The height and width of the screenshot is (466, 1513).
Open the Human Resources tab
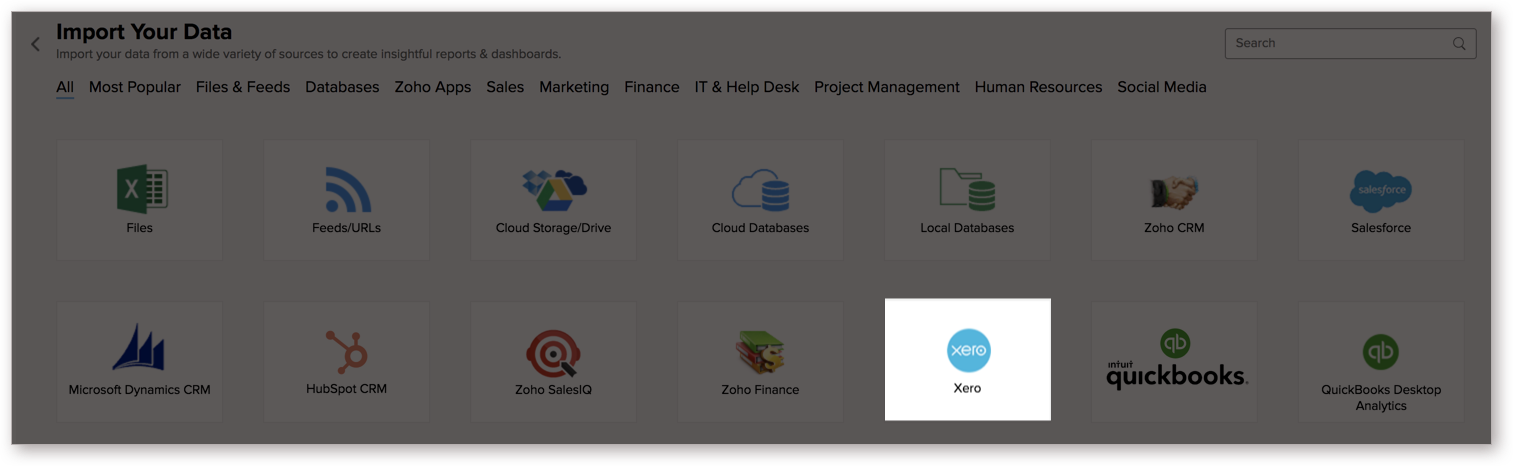tap(1038, 87)
